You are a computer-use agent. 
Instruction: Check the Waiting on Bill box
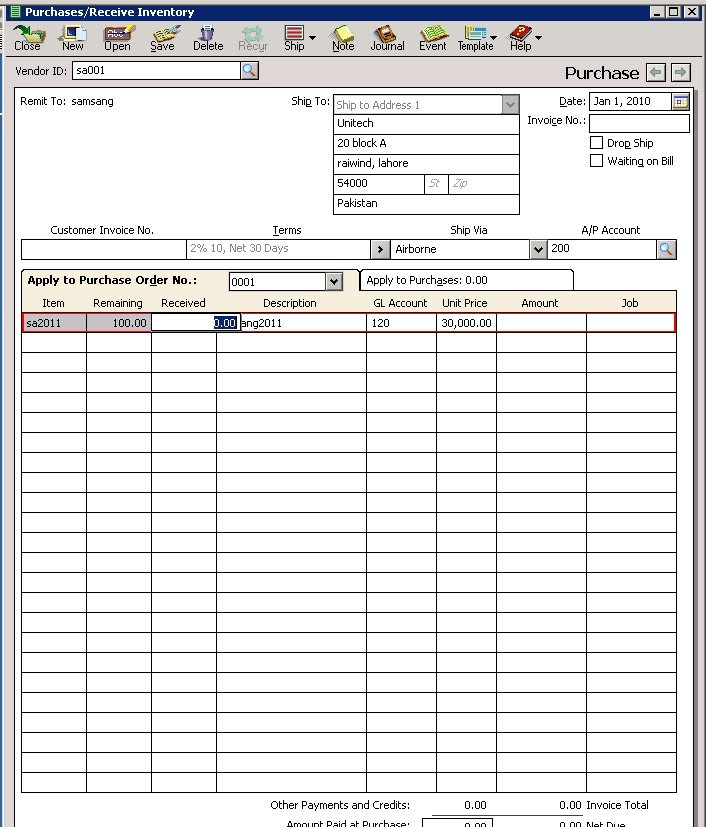pos(596,160)
